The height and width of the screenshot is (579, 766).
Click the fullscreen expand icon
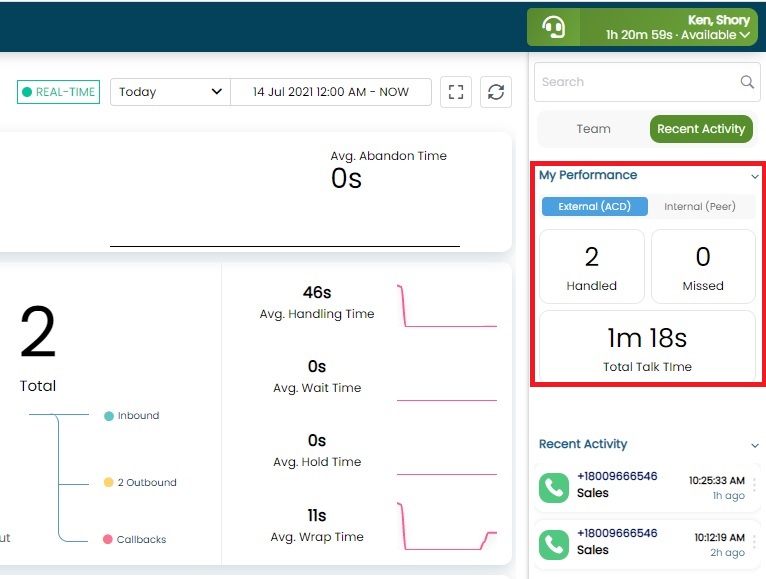456,92
